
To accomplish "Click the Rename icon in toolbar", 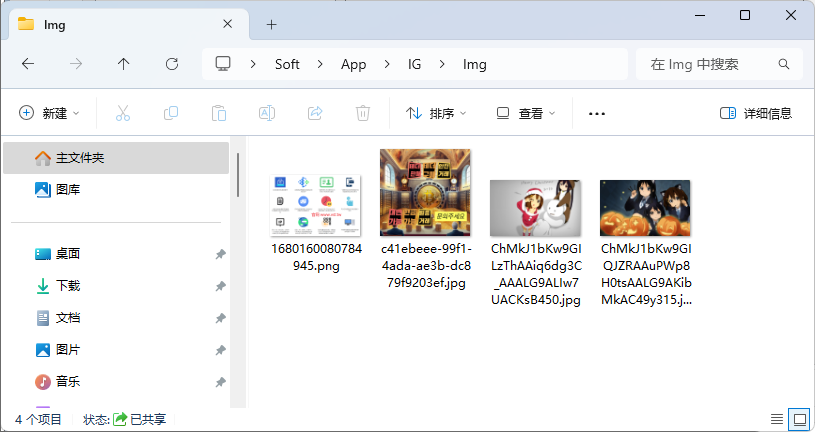I will [267, 113].
